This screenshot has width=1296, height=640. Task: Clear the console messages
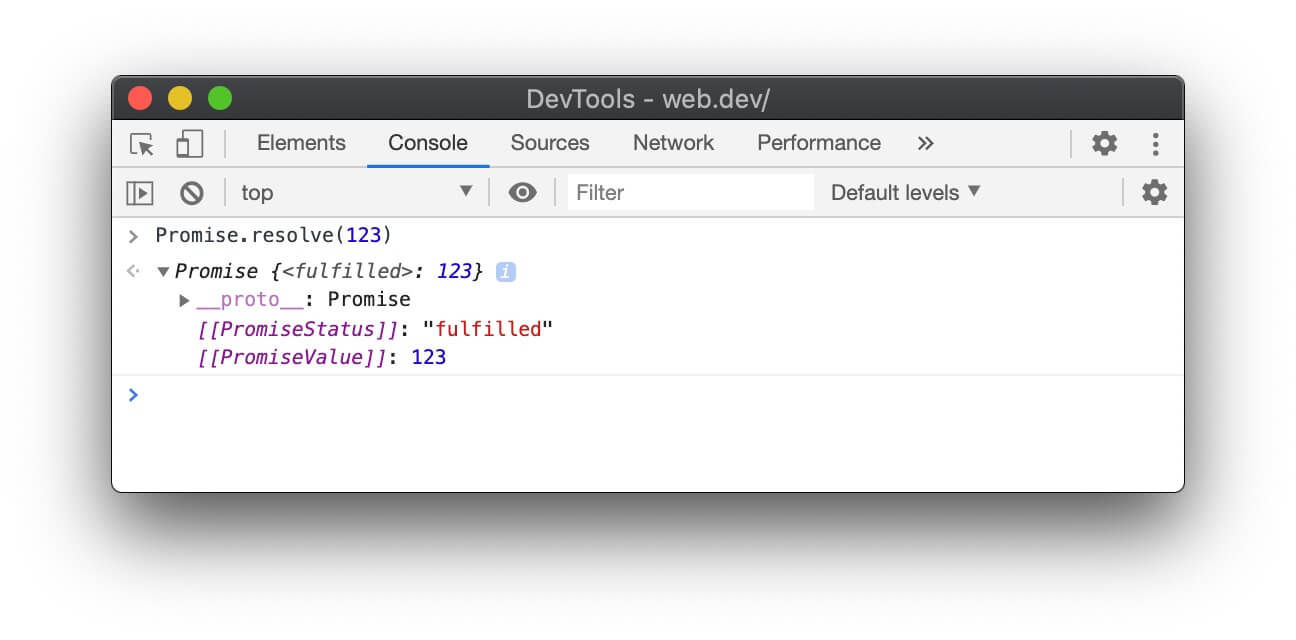click(193, 192)
